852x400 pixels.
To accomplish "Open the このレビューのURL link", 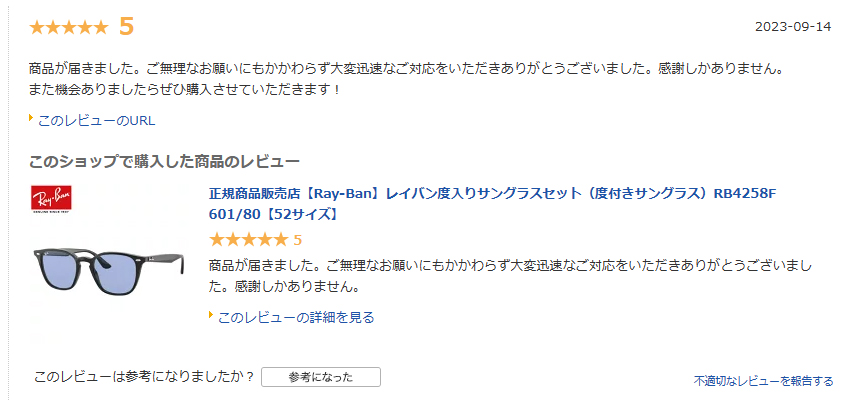I will 96,121.
